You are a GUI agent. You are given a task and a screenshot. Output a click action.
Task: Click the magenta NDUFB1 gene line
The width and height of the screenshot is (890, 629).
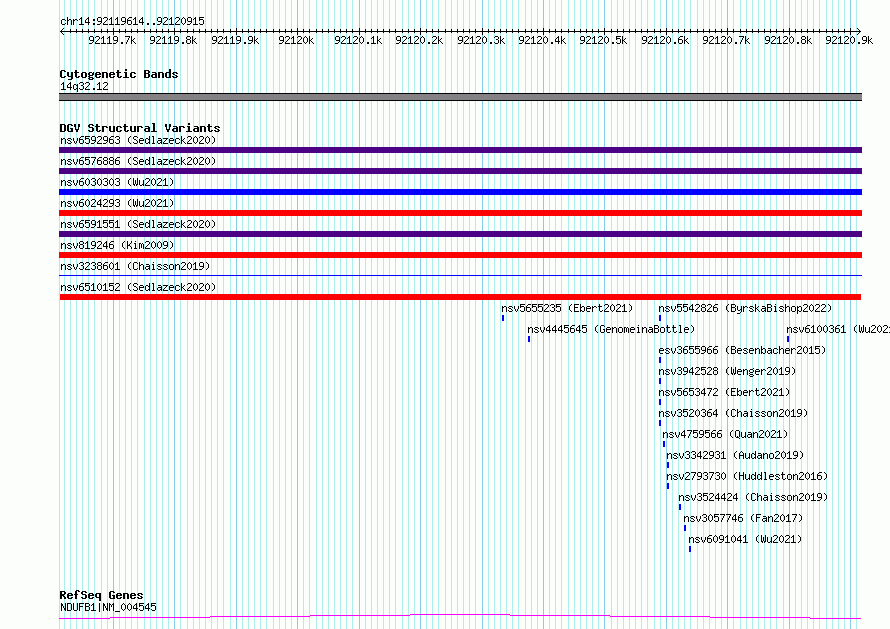coord(460,617)
